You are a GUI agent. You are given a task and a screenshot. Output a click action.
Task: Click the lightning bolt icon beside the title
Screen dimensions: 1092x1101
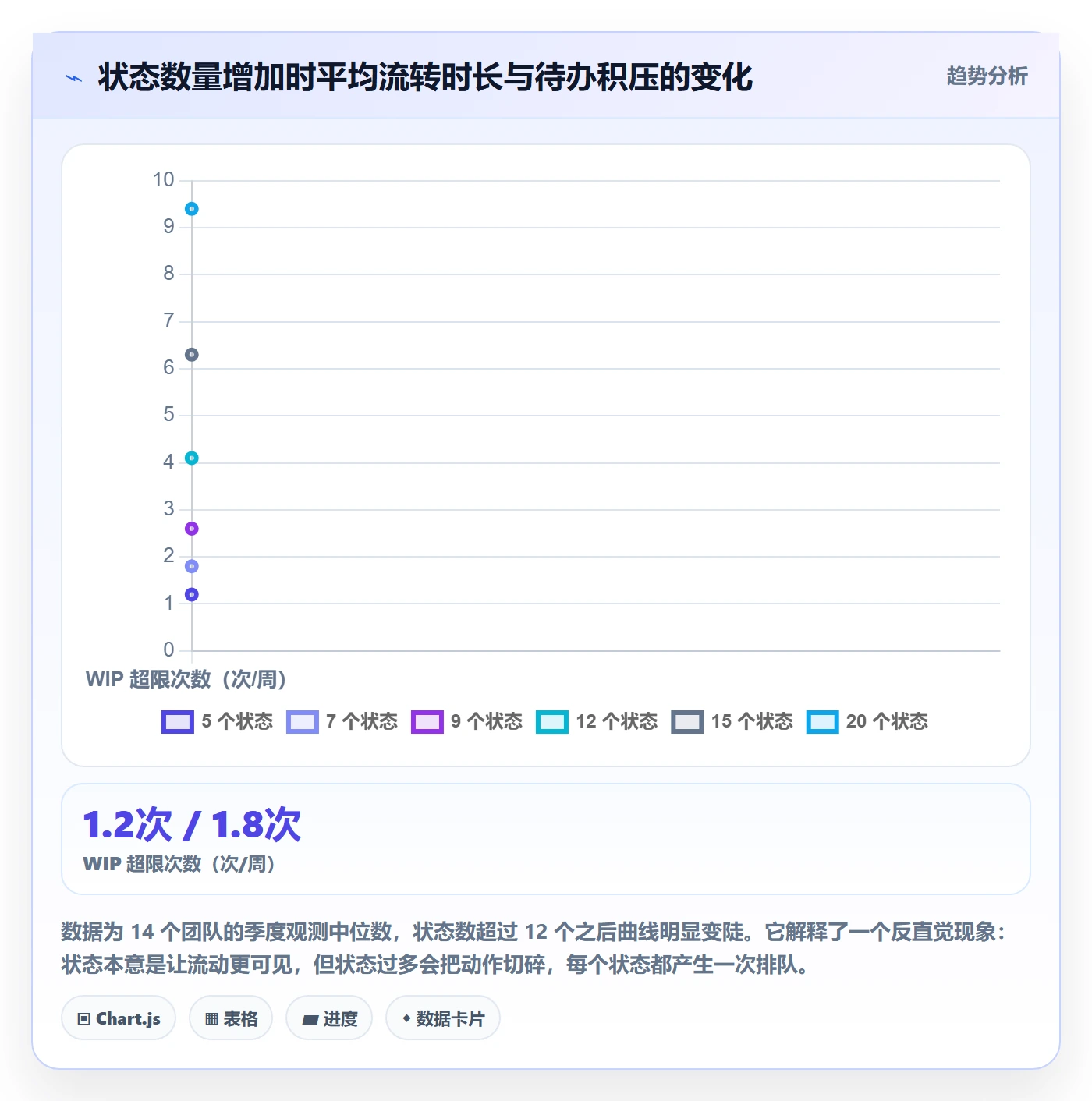(74, 78)
